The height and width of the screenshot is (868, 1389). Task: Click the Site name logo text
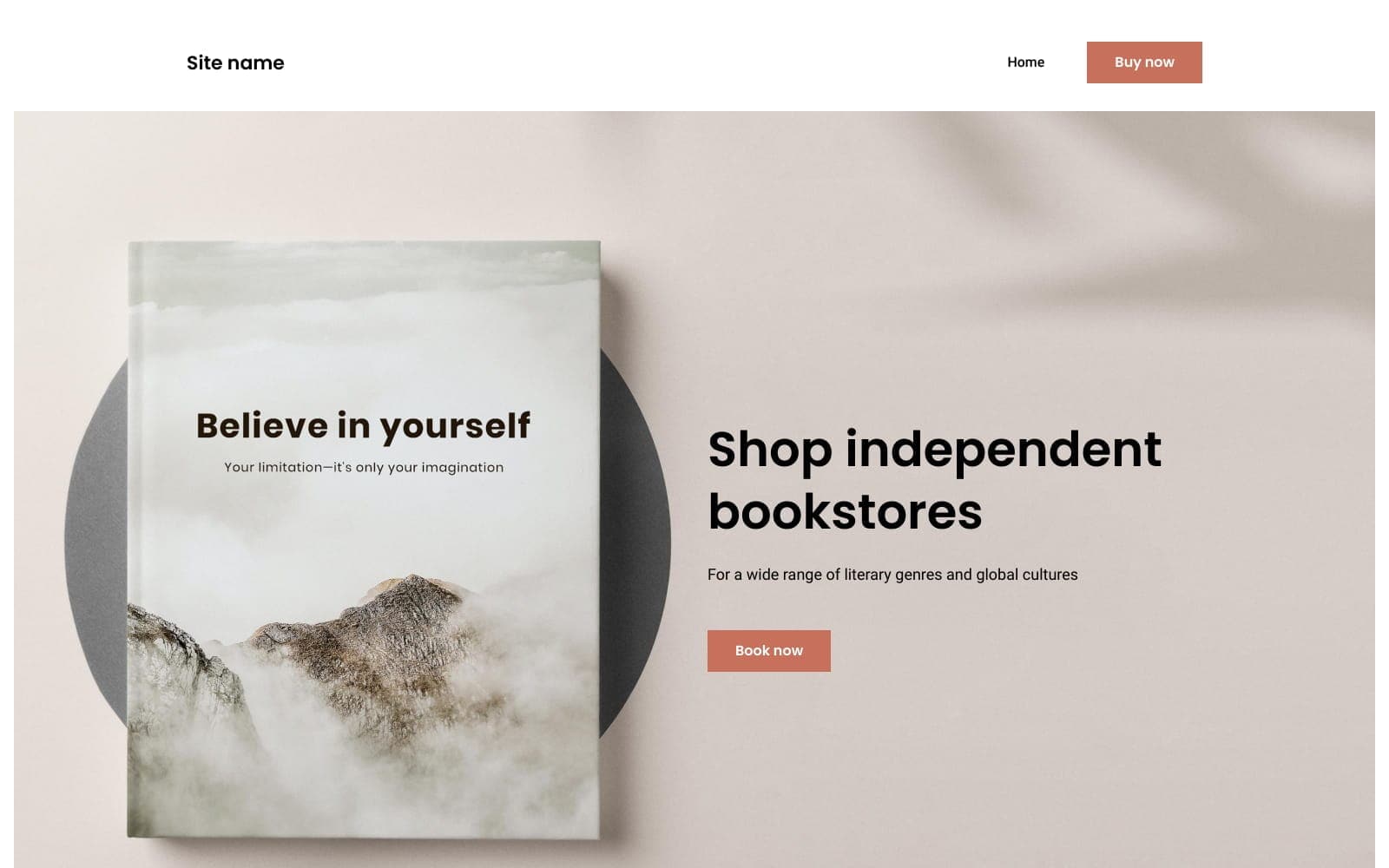(235, 62)
